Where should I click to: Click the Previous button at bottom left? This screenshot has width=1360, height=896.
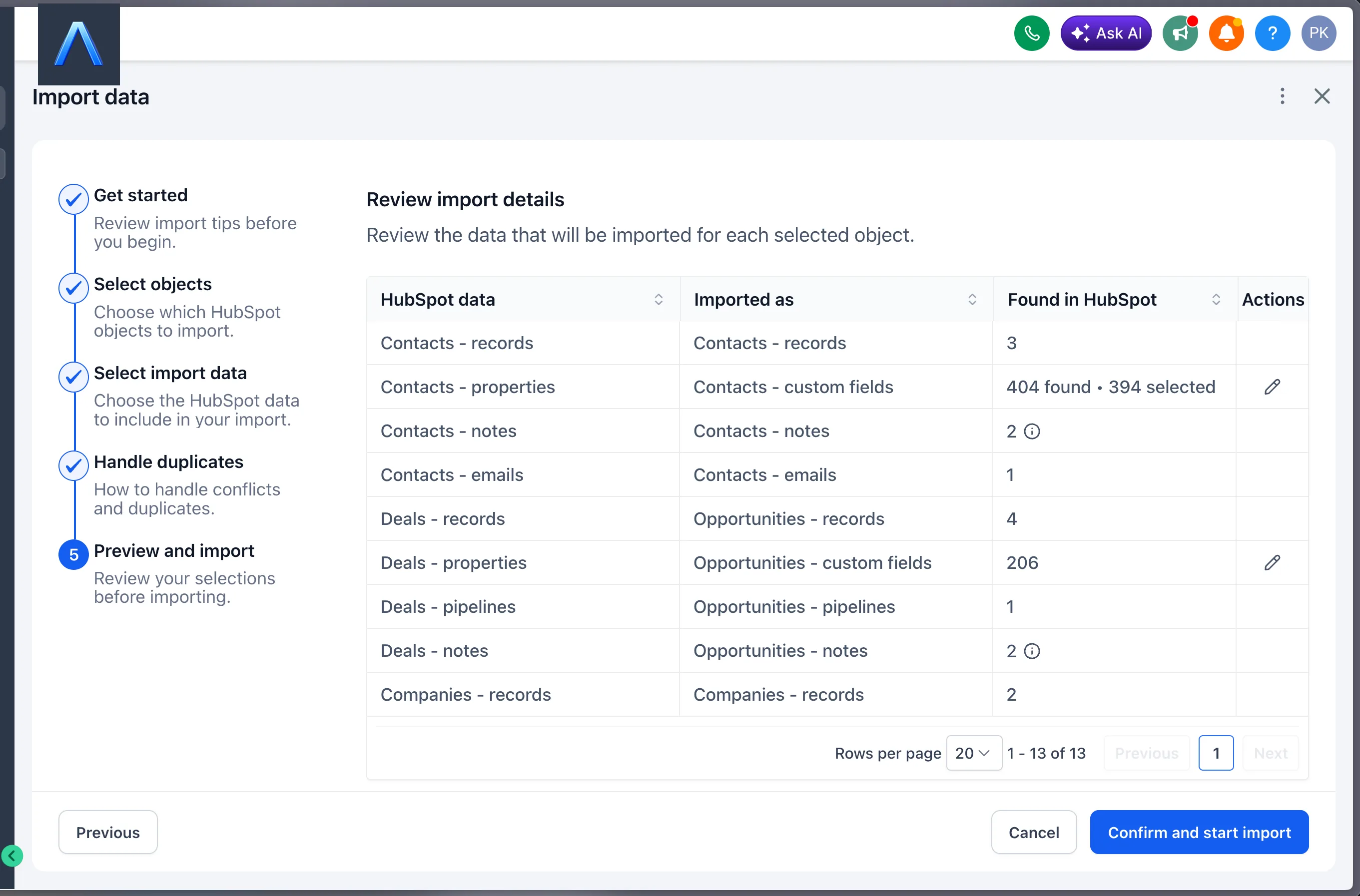tap(108, 833)
